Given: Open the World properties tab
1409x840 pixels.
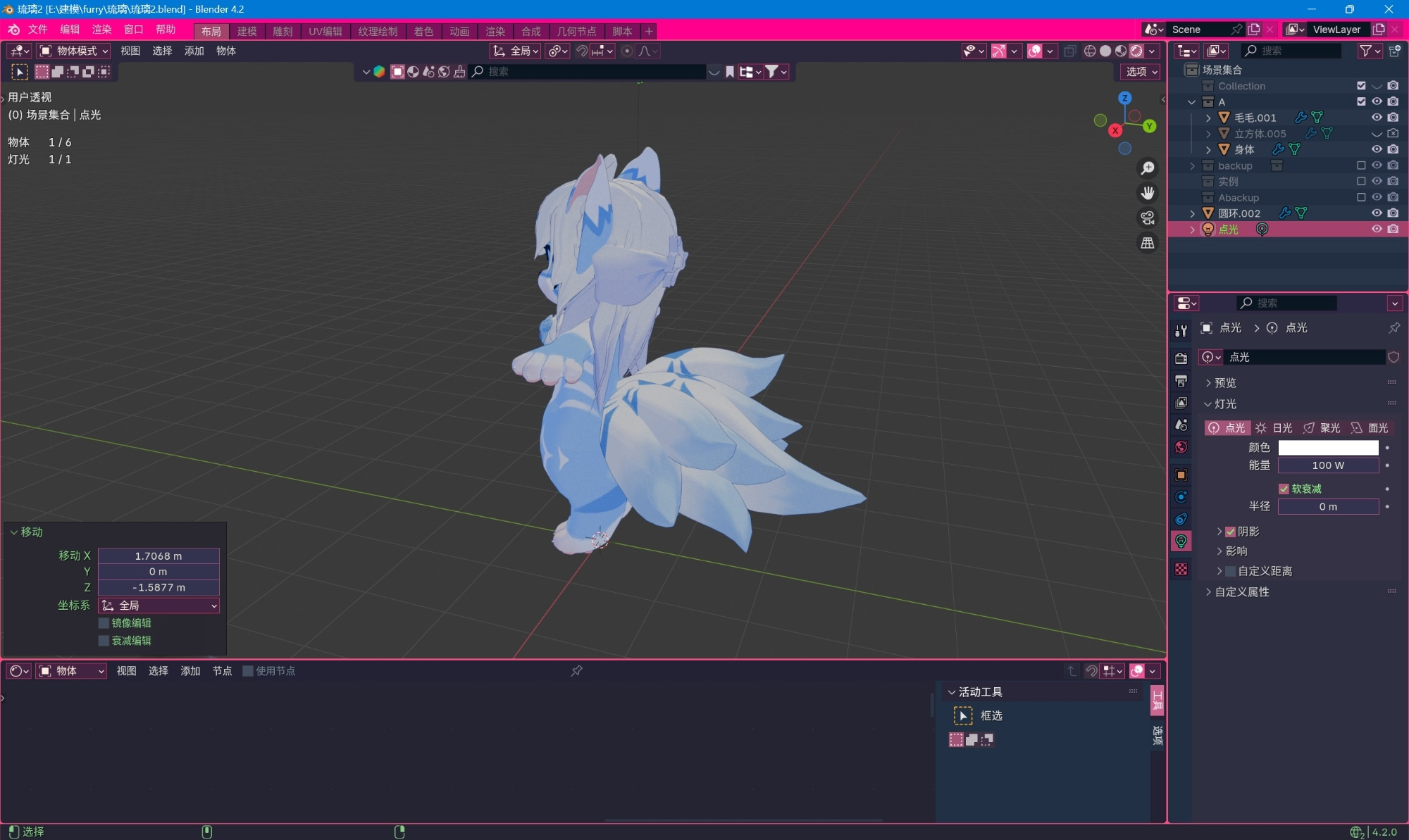Looking at the screenshot, I should pyautogui.click(x=1181, y=447).
